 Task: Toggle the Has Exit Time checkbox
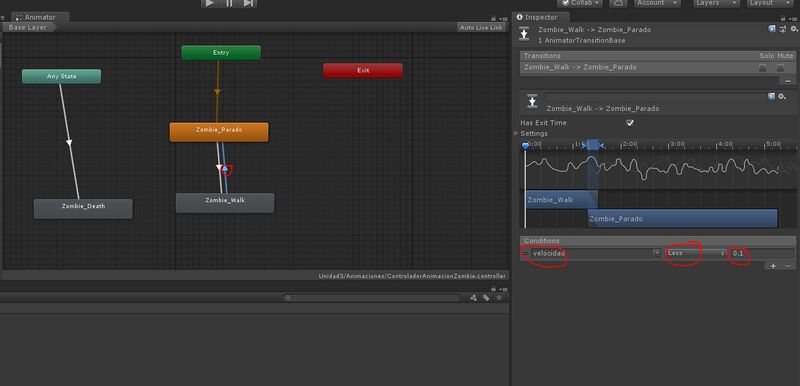tap(630, 123)
